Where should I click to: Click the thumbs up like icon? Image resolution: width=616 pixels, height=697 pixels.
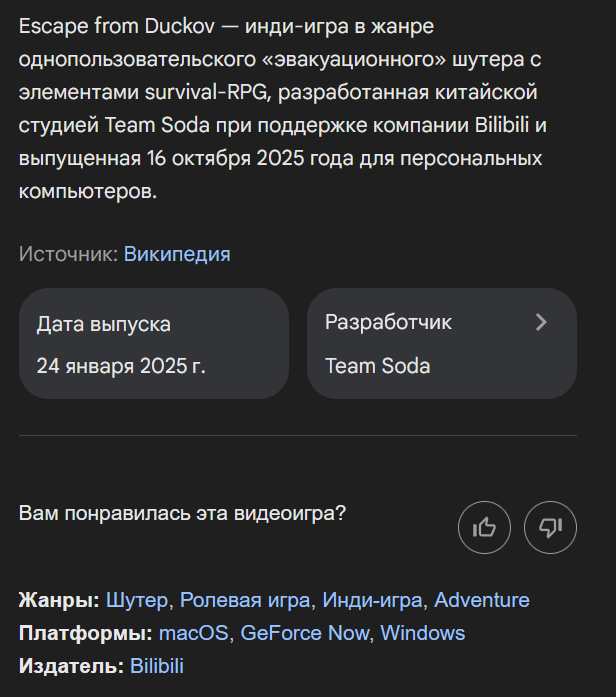pos(484,527)
